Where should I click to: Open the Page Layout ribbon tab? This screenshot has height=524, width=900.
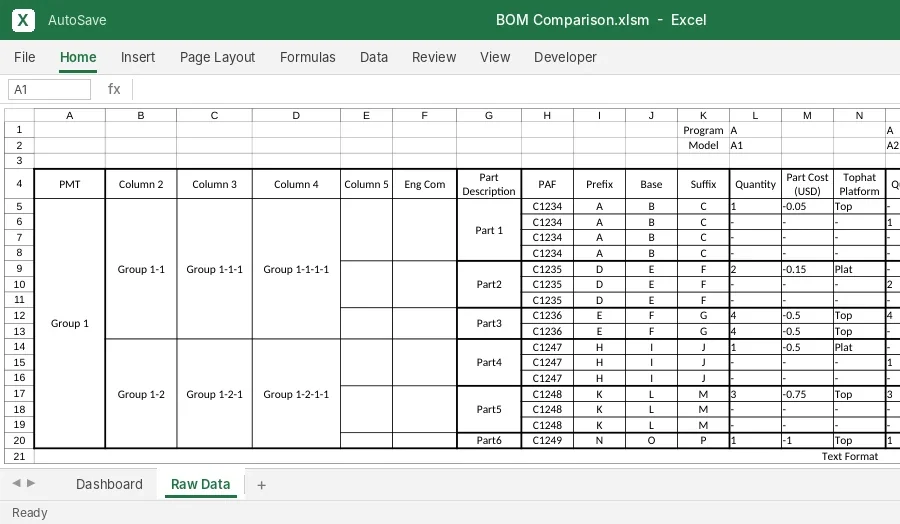coord(218,57)
